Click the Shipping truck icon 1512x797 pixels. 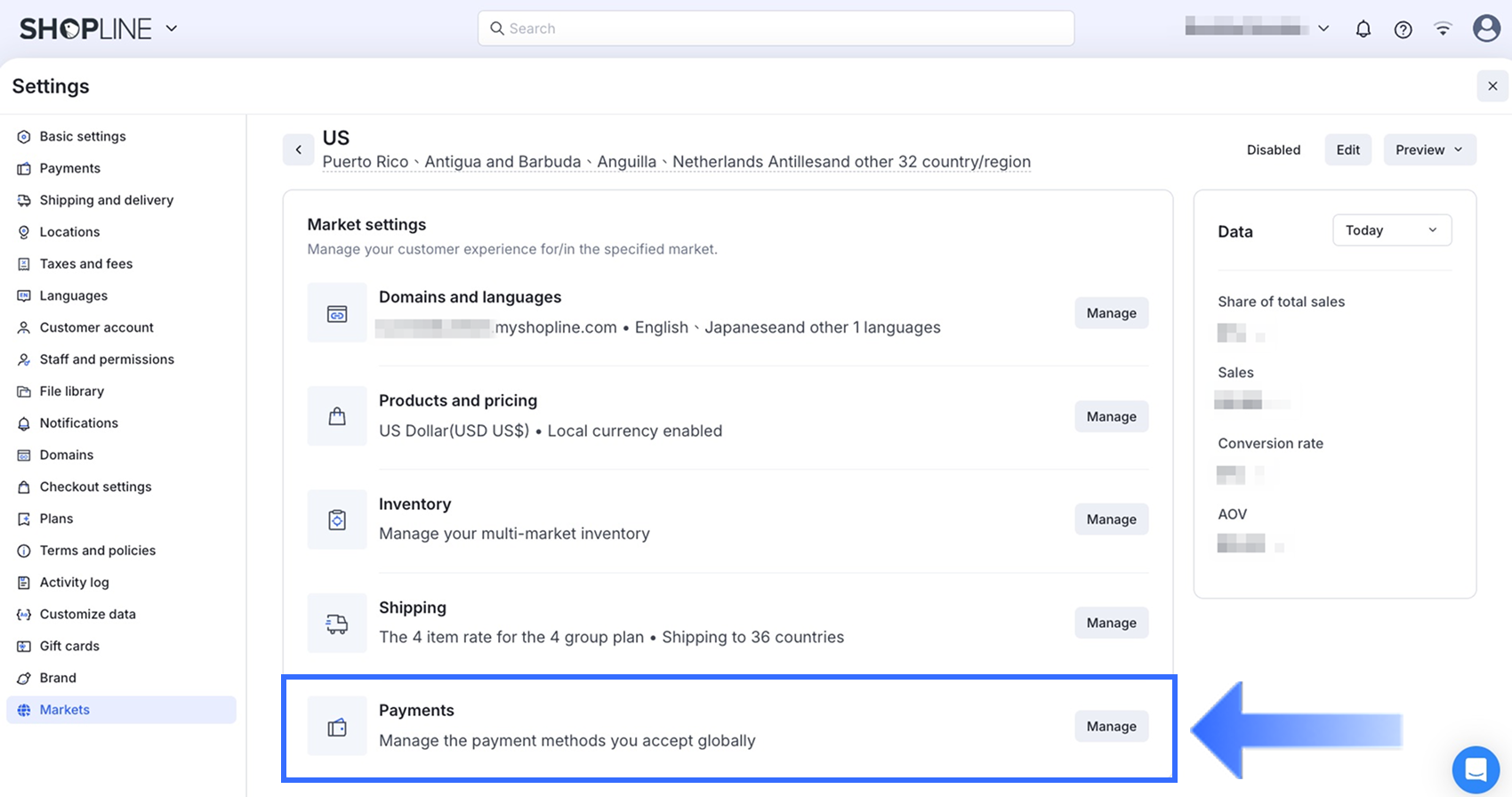[x=337, y=624]
